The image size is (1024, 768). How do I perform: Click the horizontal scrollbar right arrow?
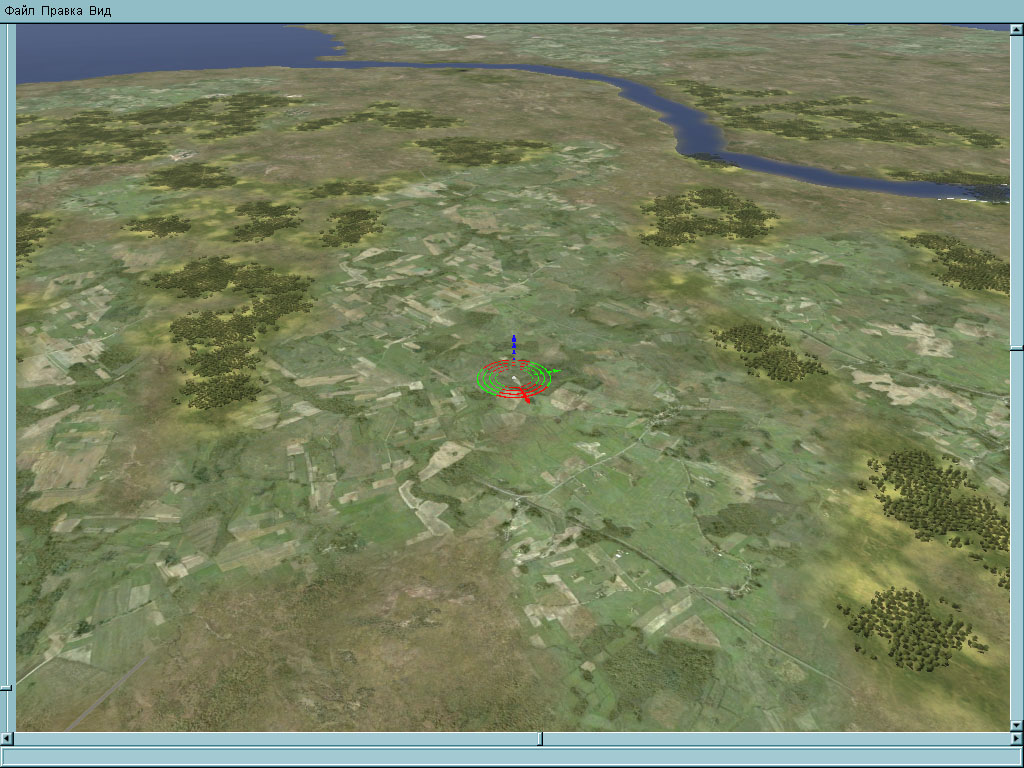click(1017, 739)
